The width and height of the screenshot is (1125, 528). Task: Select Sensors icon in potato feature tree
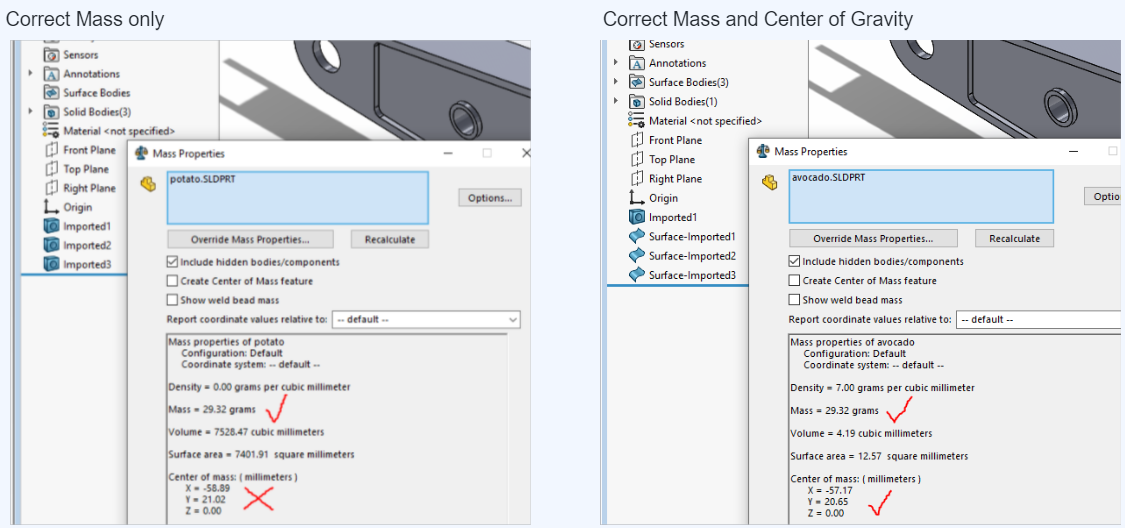[x=51, y=55]
